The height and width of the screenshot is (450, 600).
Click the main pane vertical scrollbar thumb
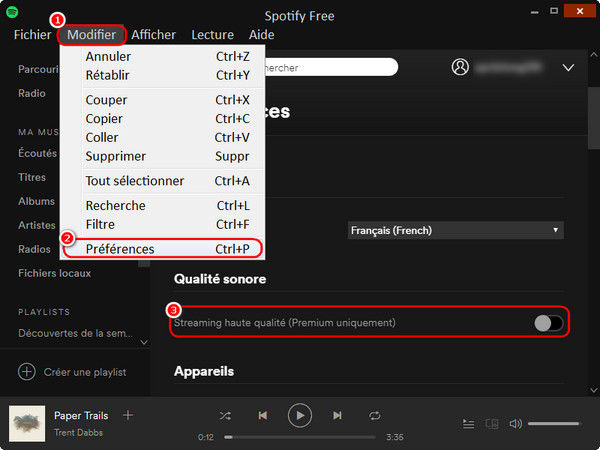[x=594, y=118]
